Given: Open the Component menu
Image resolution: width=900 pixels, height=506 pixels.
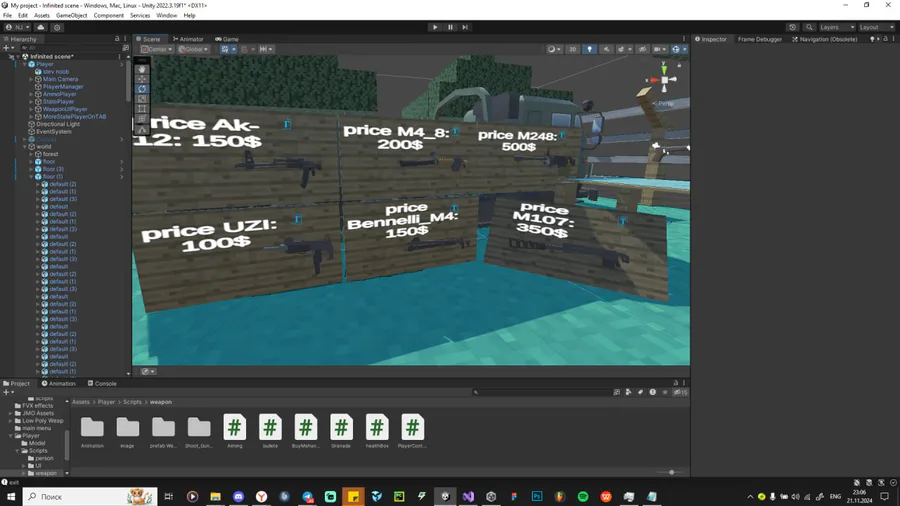Looking at the screenshot, I should point(108,15).
